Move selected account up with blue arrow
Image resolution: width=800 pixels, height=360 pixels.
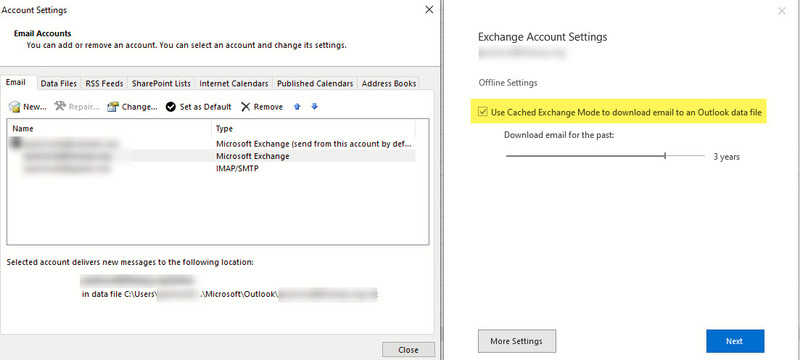point(297,107)
